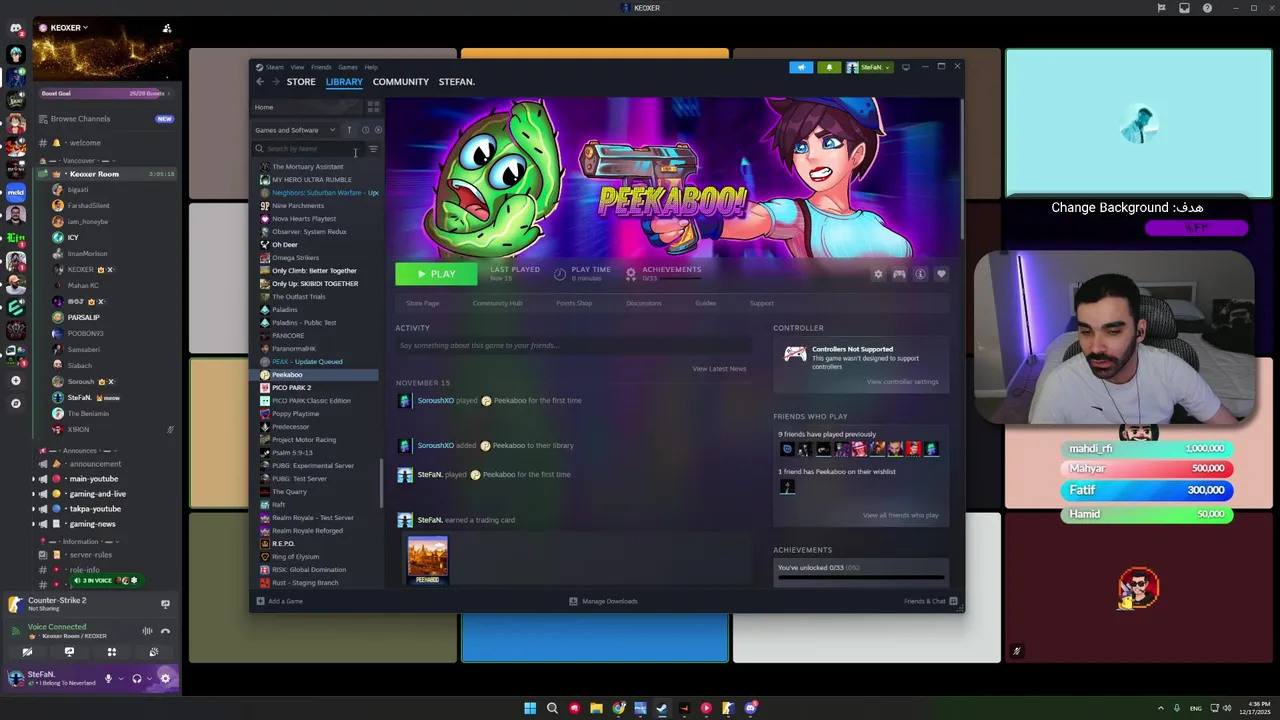The height and width of the screenshot is (720, 1280).
Task: Switch to Big Picture mode icon
Action: [906, 67]
